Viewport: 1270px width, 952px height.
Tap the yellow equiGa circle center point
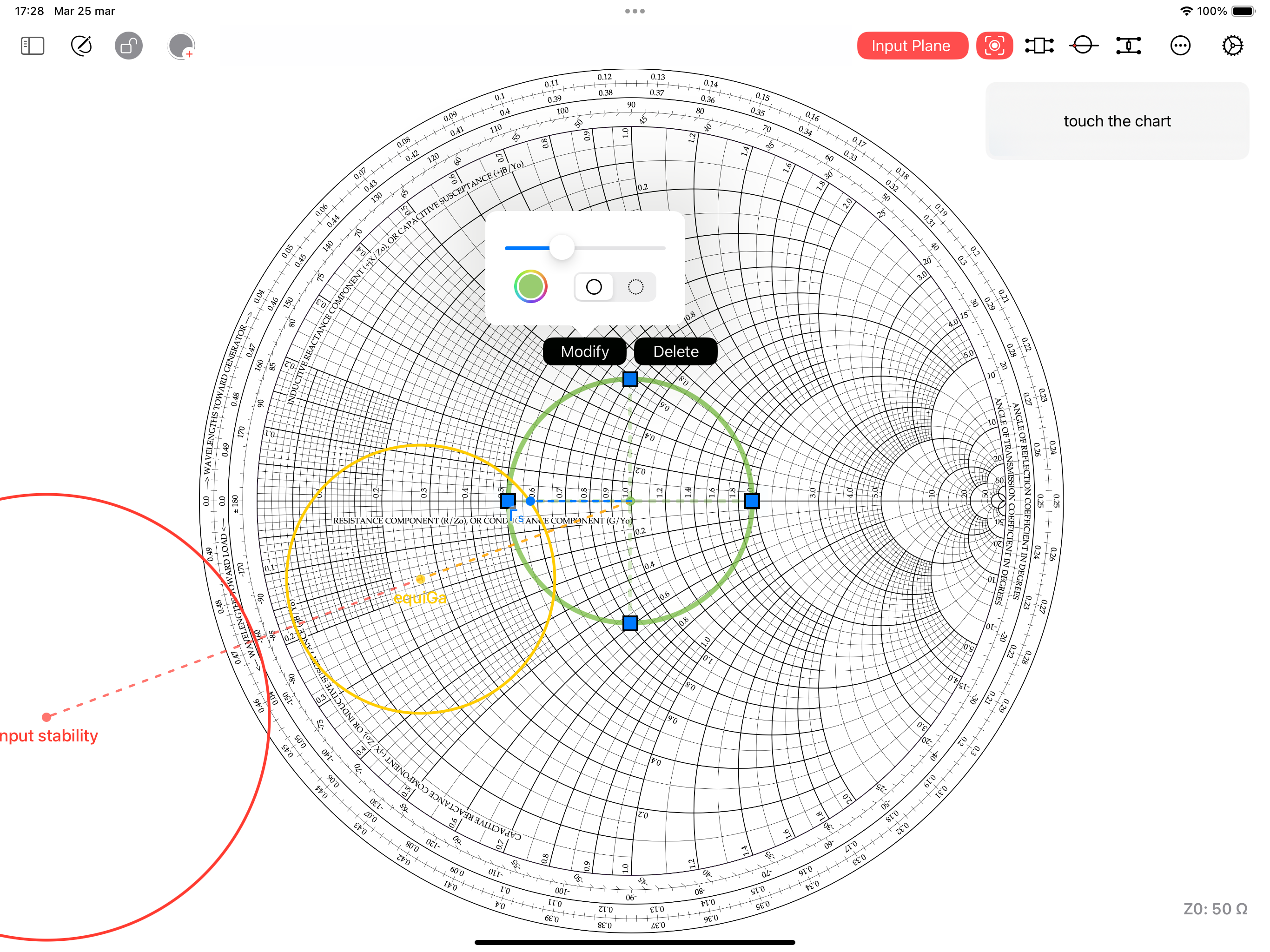420,579
